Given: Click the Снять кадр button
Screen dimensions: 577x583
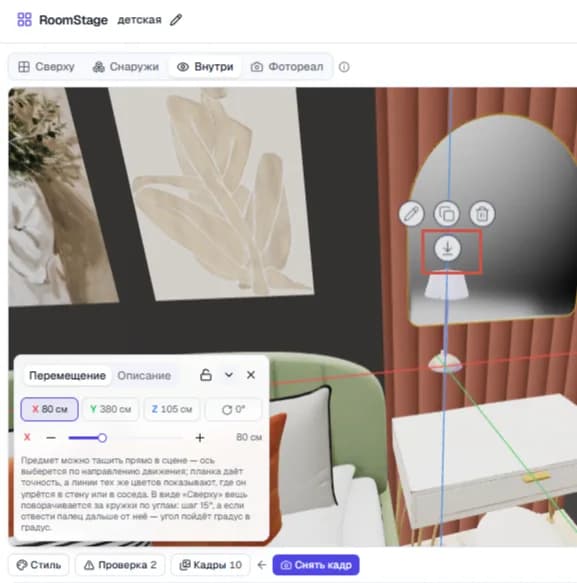Looking at the screenshot, I should tap(316, 565).
